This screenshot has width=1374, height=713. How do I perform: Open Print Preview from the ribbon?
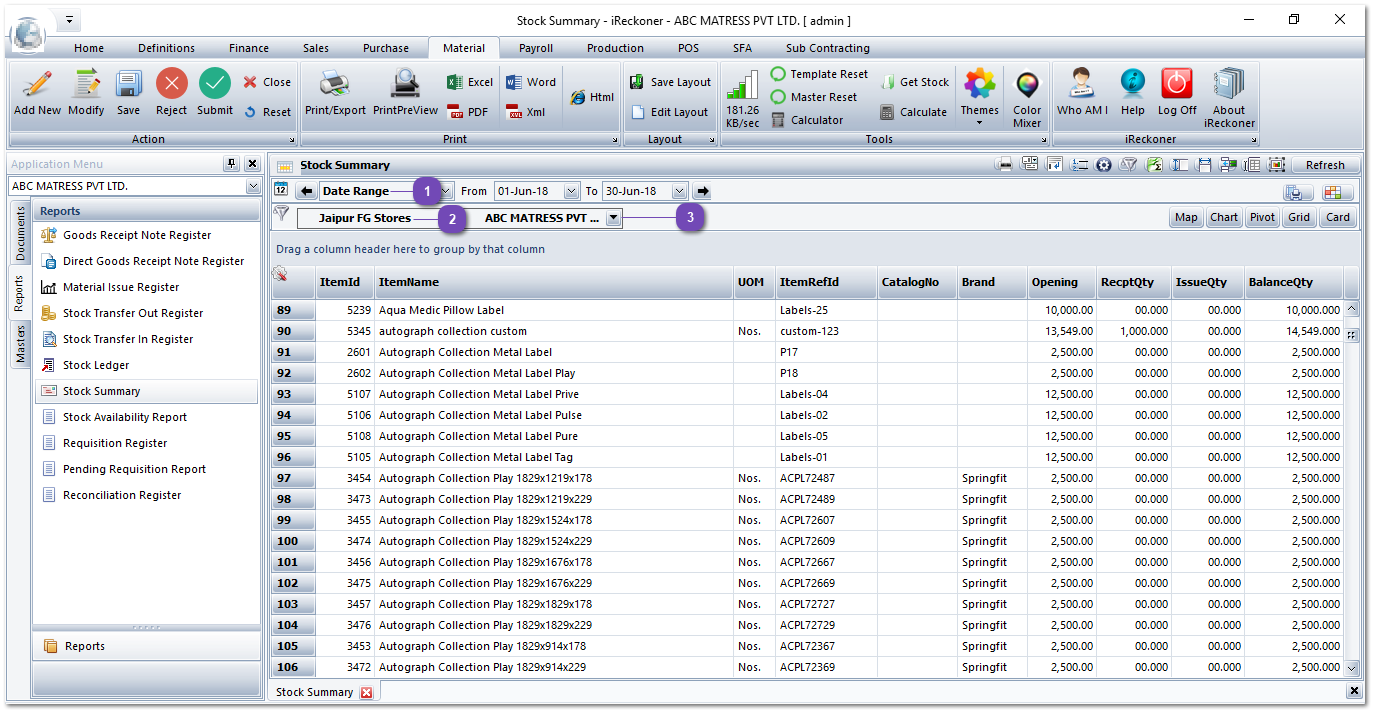[x=405, y=85]
